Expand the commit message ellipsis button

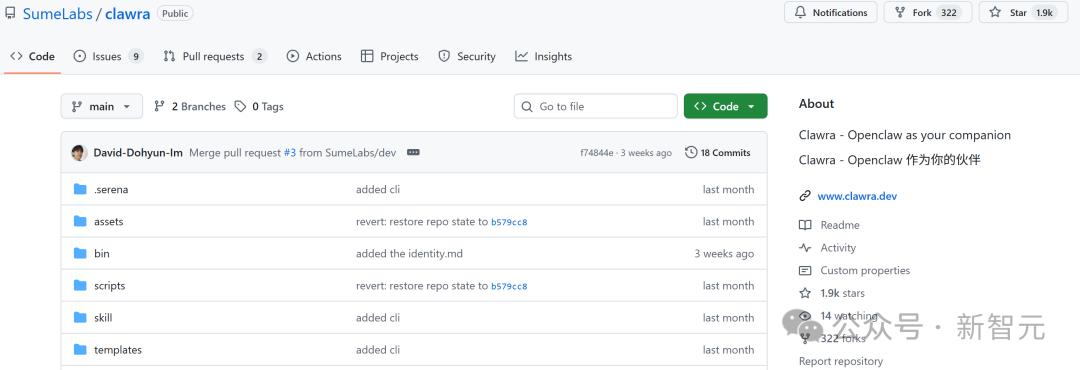(x=413, y=153)
